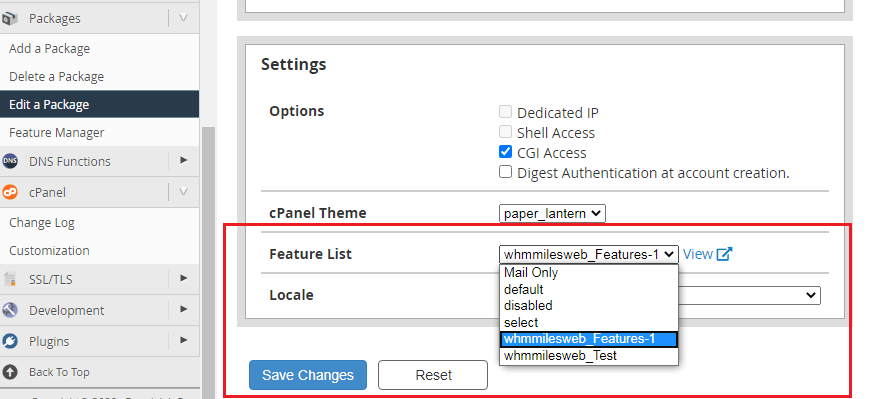Click the Reset button
The width and height of the screenshot is (869, 399).
[x=433, y=375]
